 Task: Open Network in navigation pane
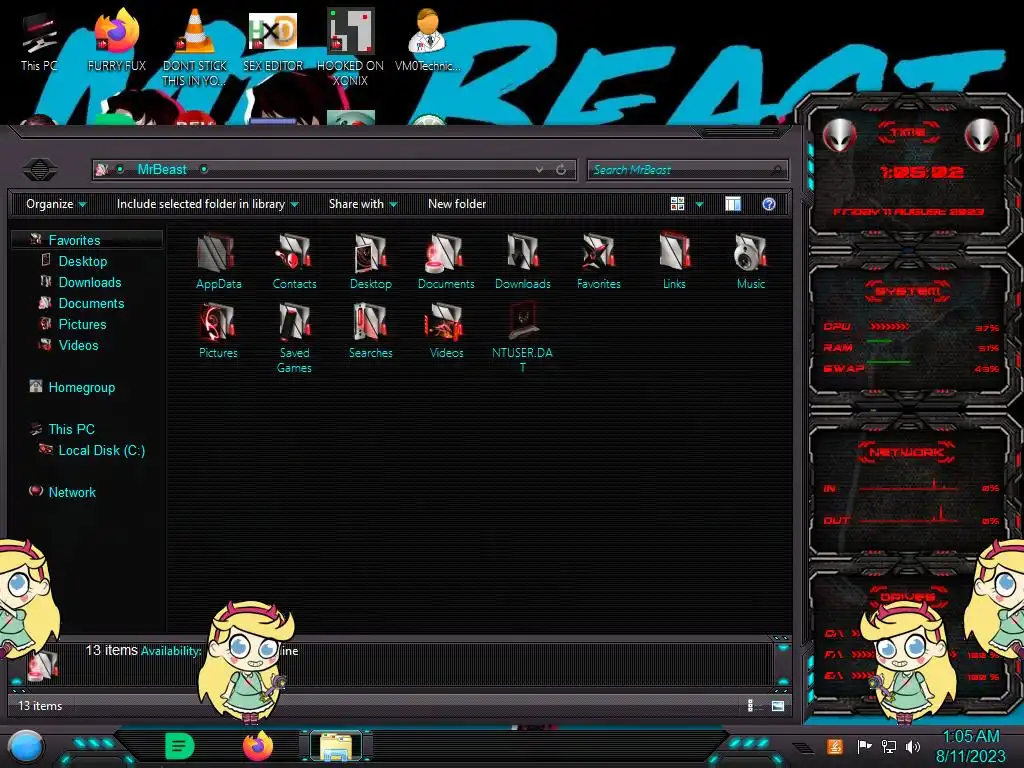coord(72,492)
